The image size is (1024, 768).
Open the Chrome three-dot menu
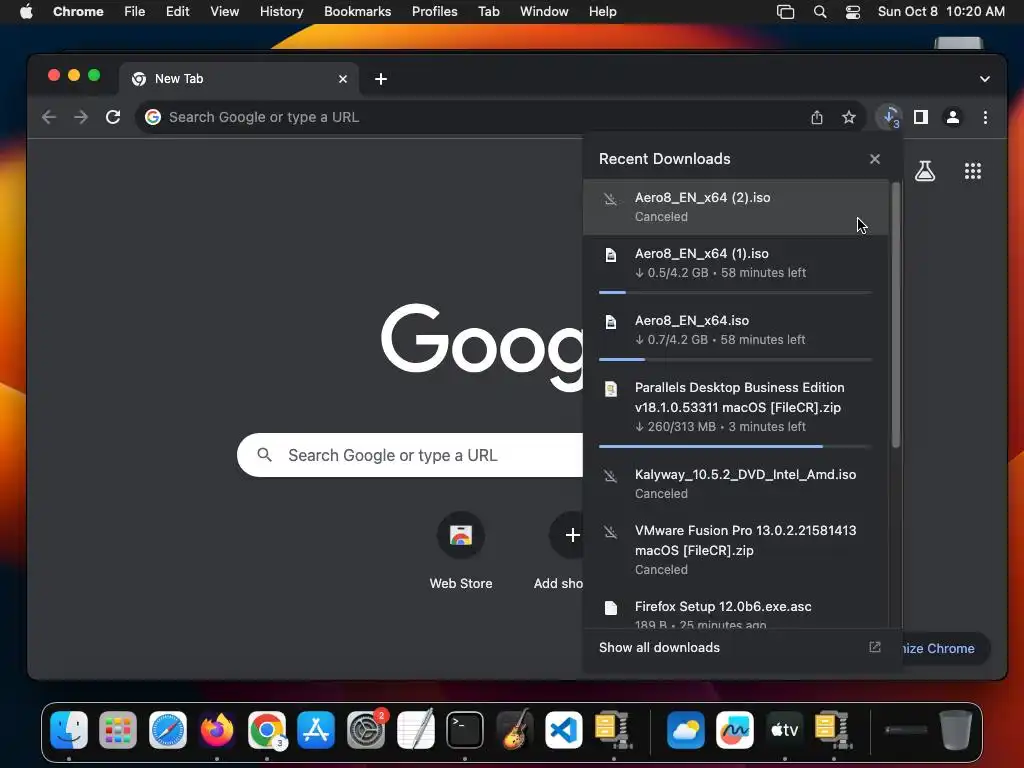(x=985, y=118)
